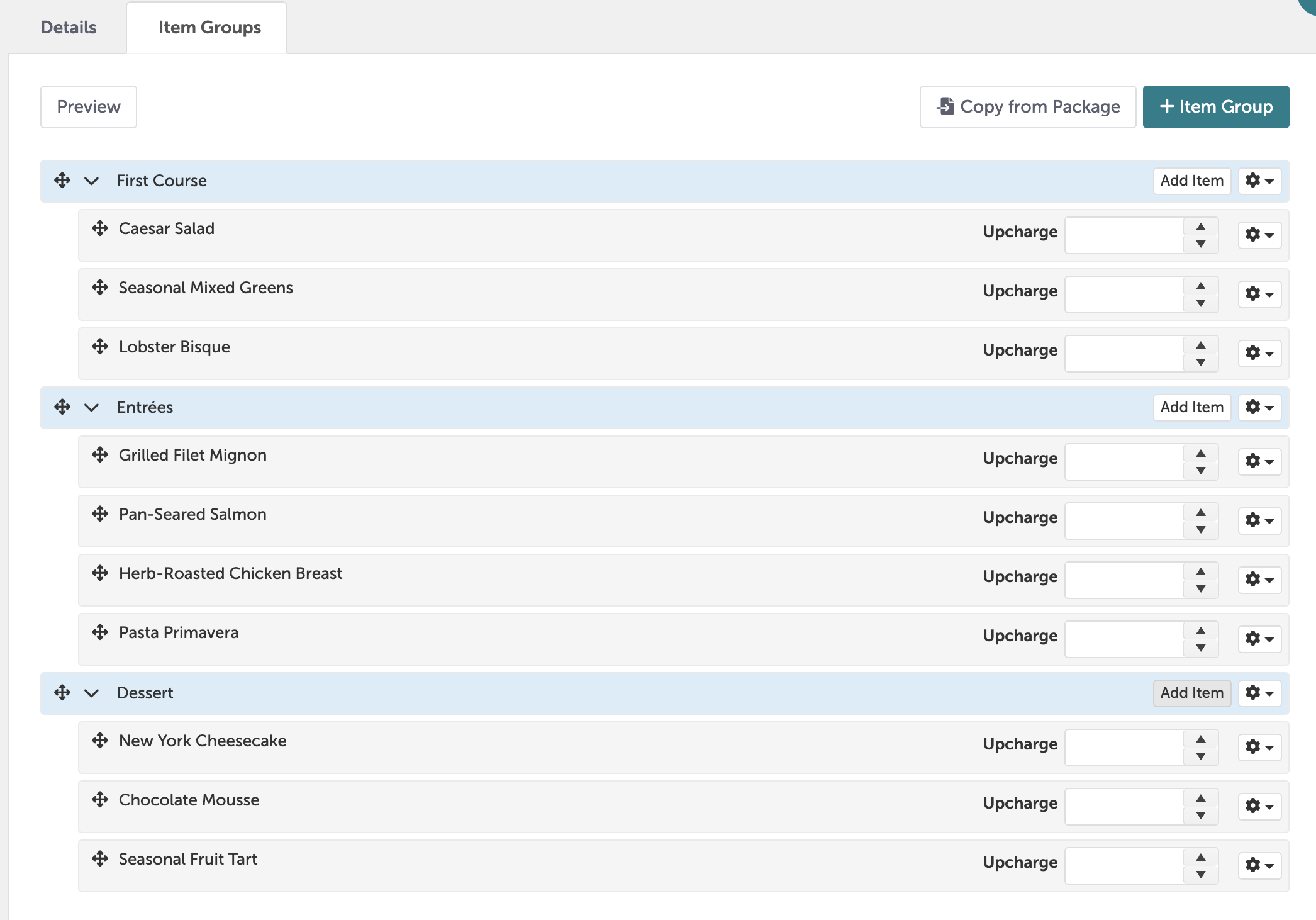Click the Entrées group title

145,407
